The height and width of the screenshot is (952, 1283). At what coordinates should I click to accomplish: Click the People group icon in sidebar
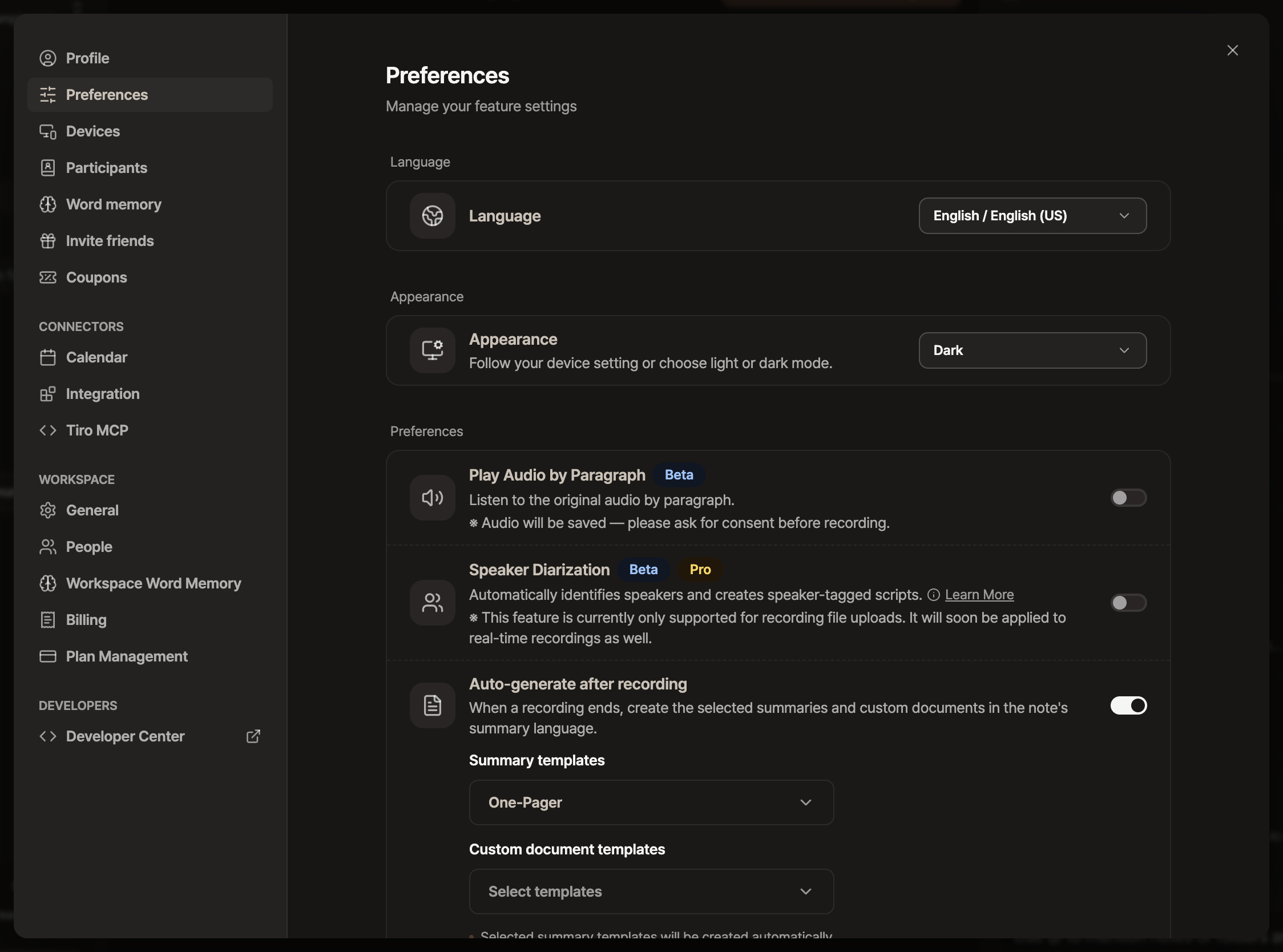(x=48, y=547)
